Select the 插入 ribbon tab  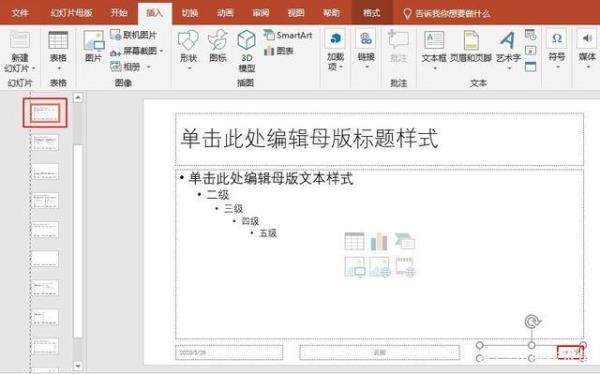[155, 13]
